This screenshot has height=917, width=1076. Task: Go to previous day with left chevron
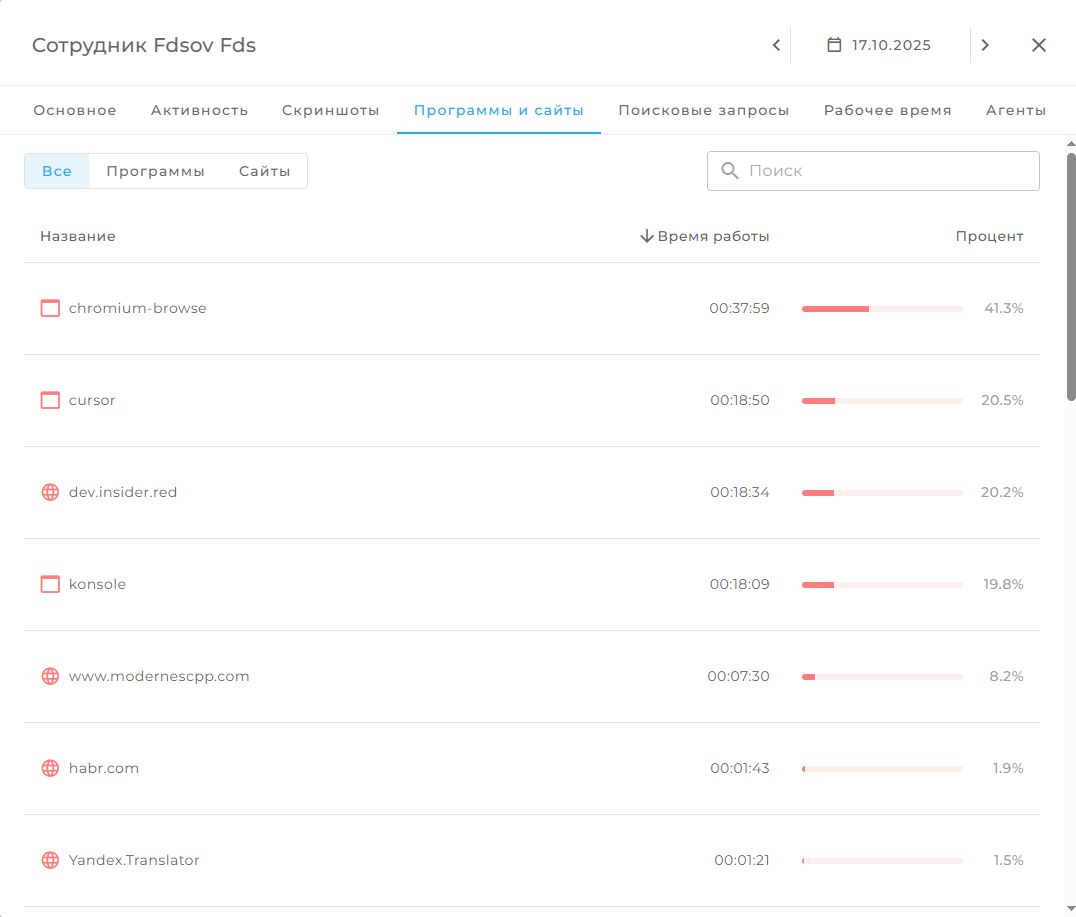(x=776, y=45)
